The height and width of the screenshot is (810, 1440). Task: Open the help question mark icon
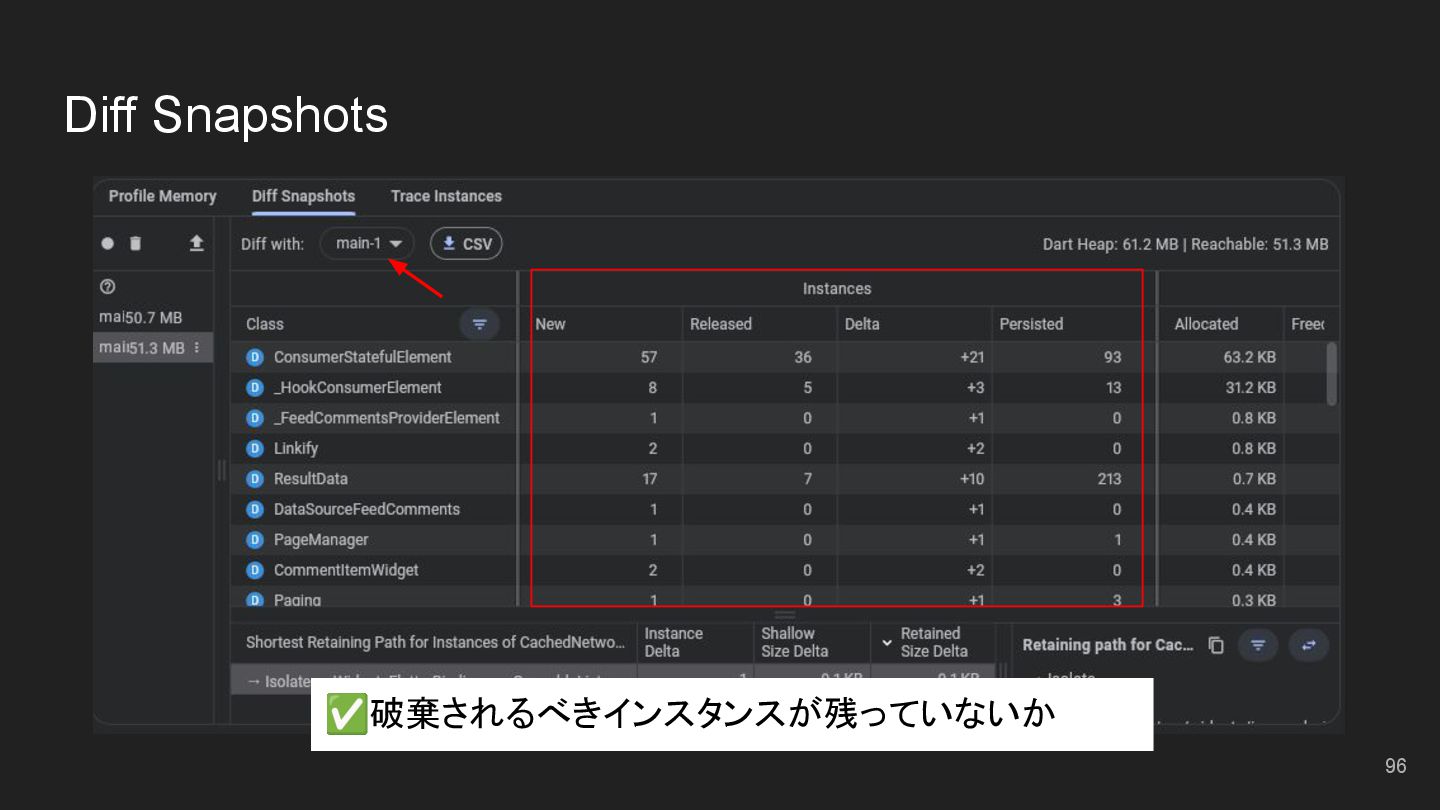tap(108, 287)
